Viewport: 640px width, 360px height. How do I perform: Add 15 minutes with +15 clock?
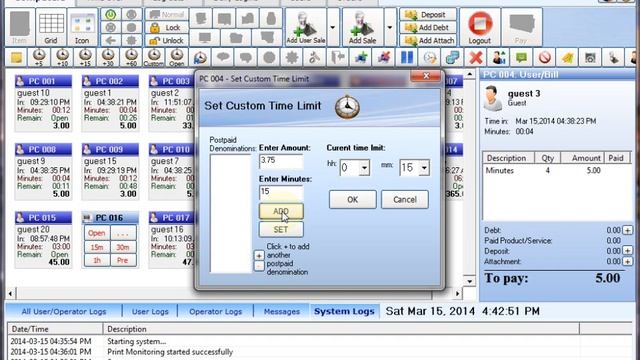click(x=85, y=58)
